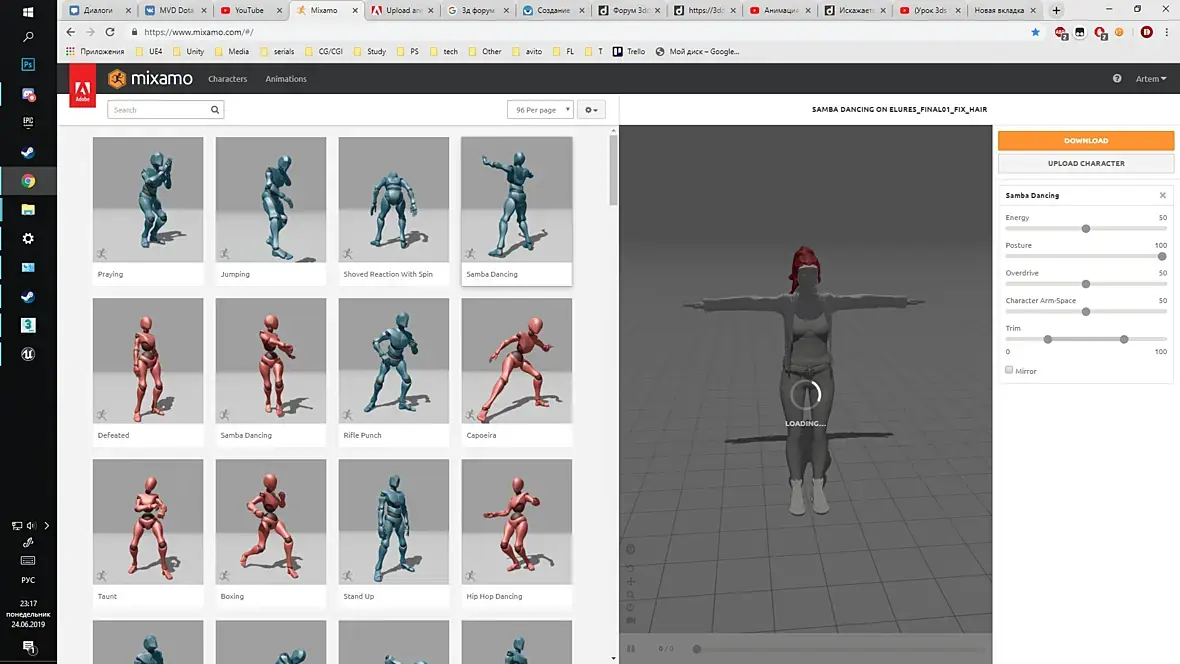Enable the Mirror checkbox
Screen dimensions: 1180x664
click(1009, 370)
